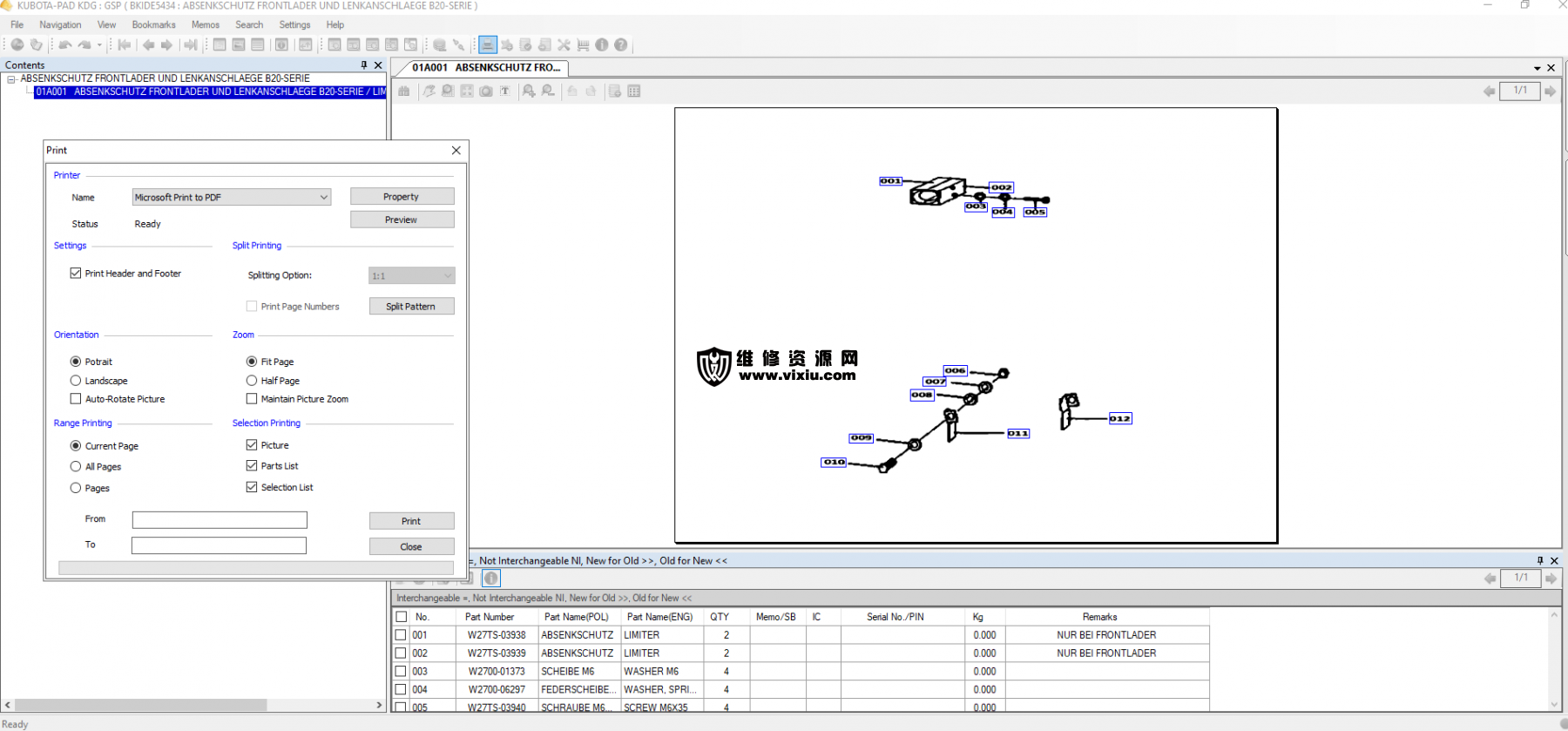Go to first page toolbar icon
The width and height of the screenshot is (1568, 731).
pos(125,44)
